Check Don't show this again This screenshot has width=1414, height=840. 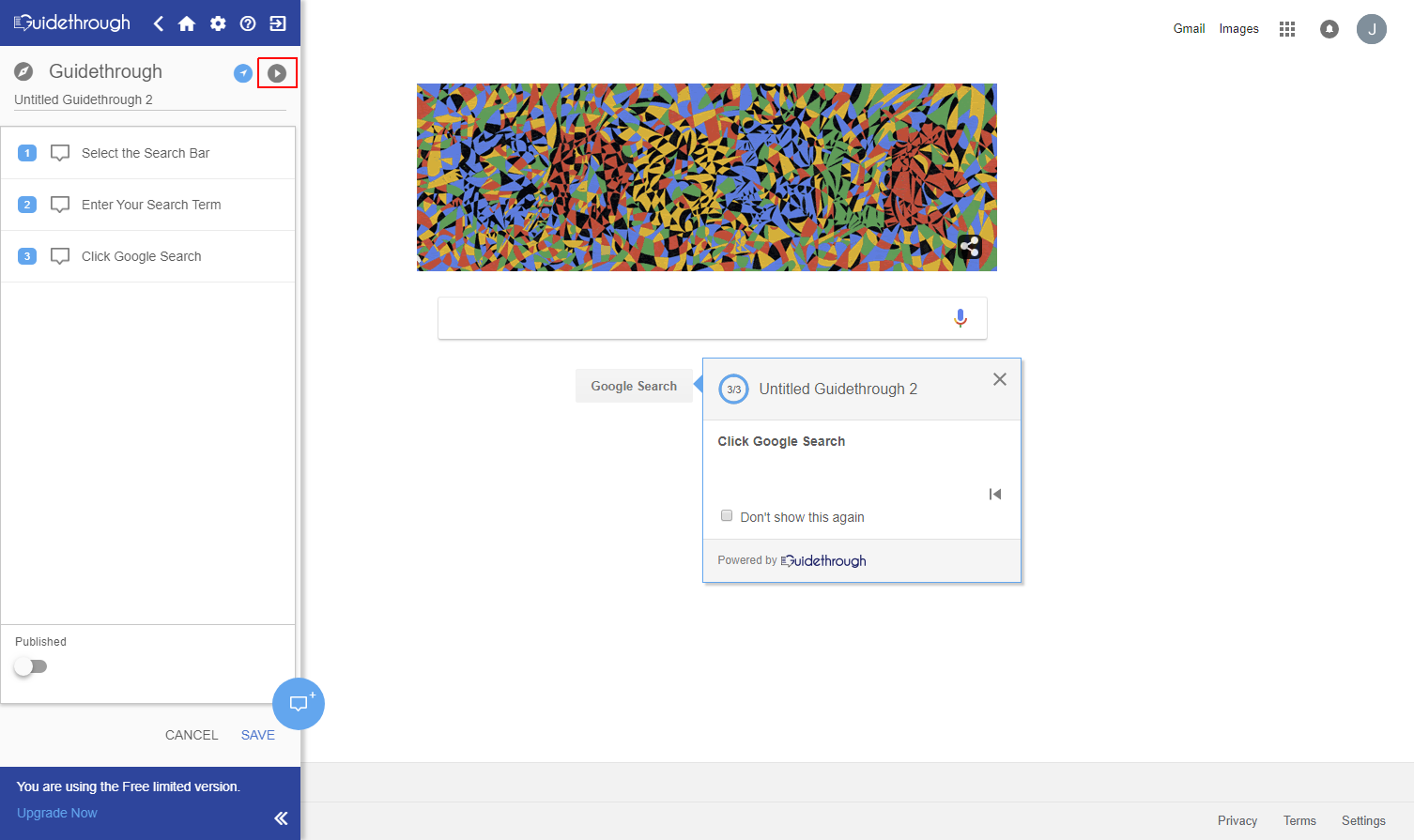[727, 515]
